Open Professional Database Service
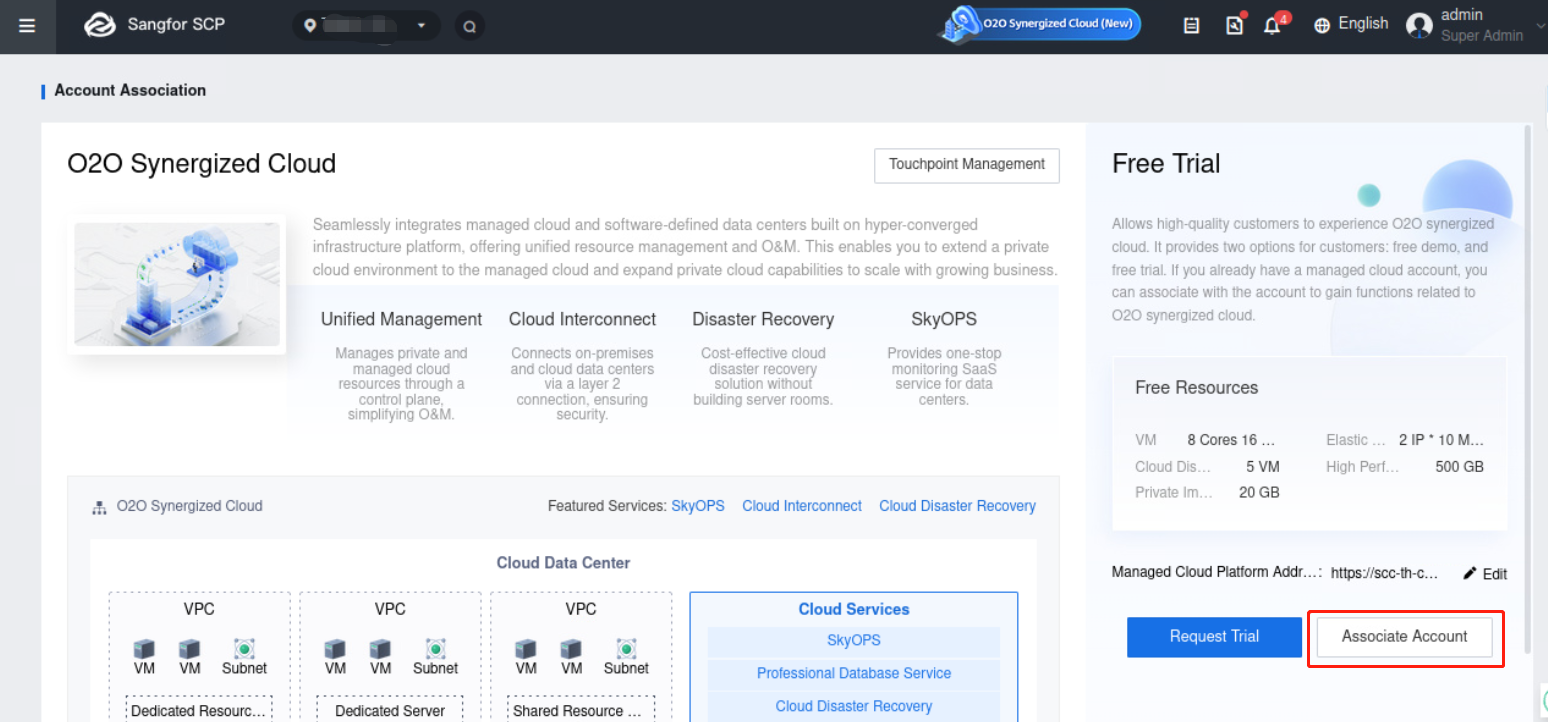This screenshot has width=1548, height=722. click(854, 674)
